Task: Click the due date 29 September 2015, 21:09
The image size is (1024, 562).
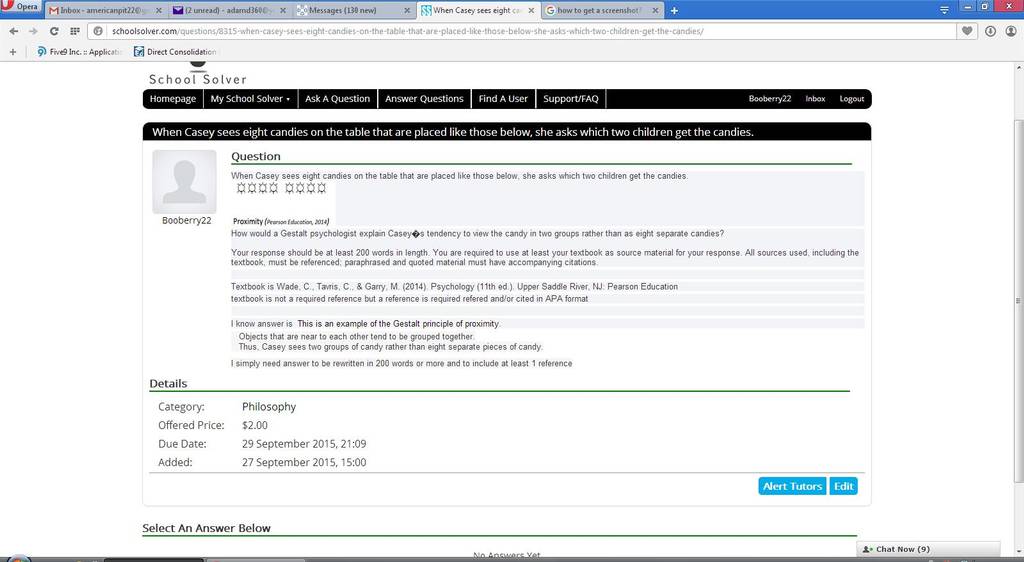Action: click(x=304, y=444)
